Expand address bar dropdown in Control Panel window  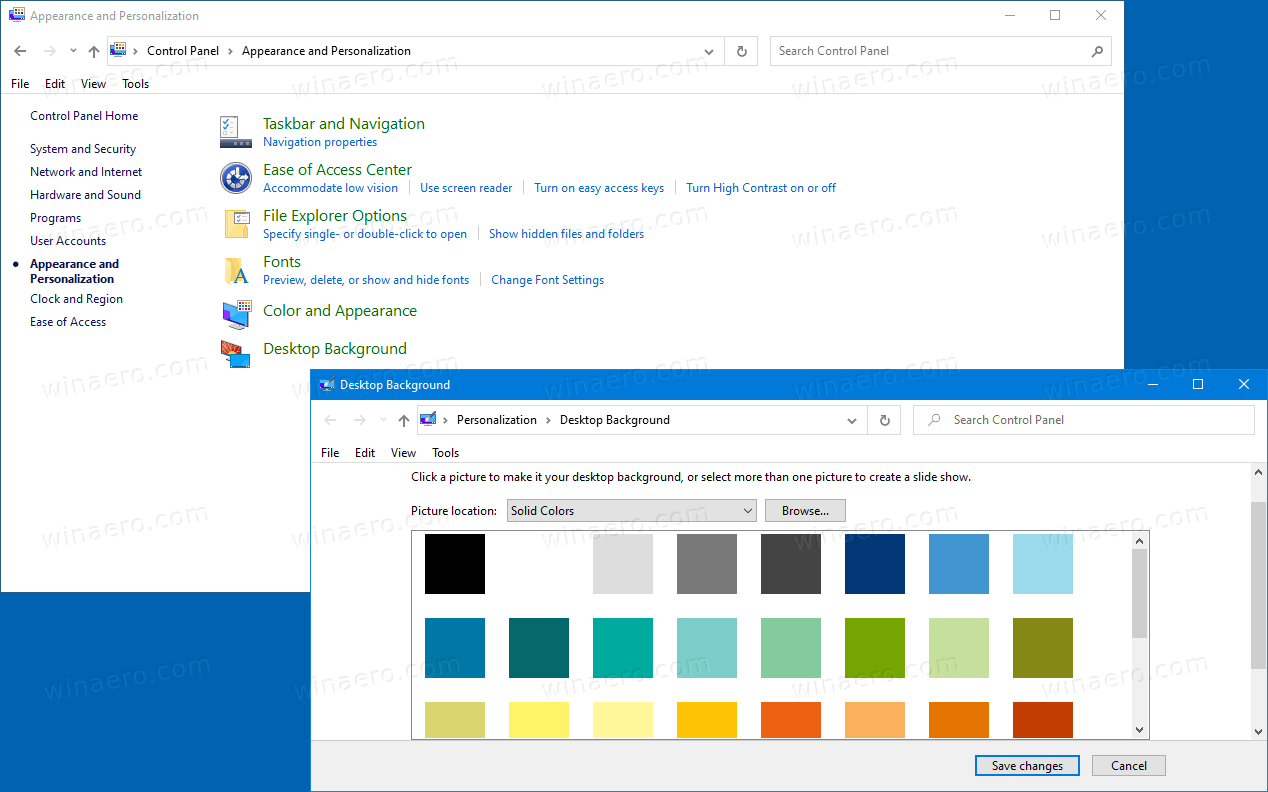point(709,52)
